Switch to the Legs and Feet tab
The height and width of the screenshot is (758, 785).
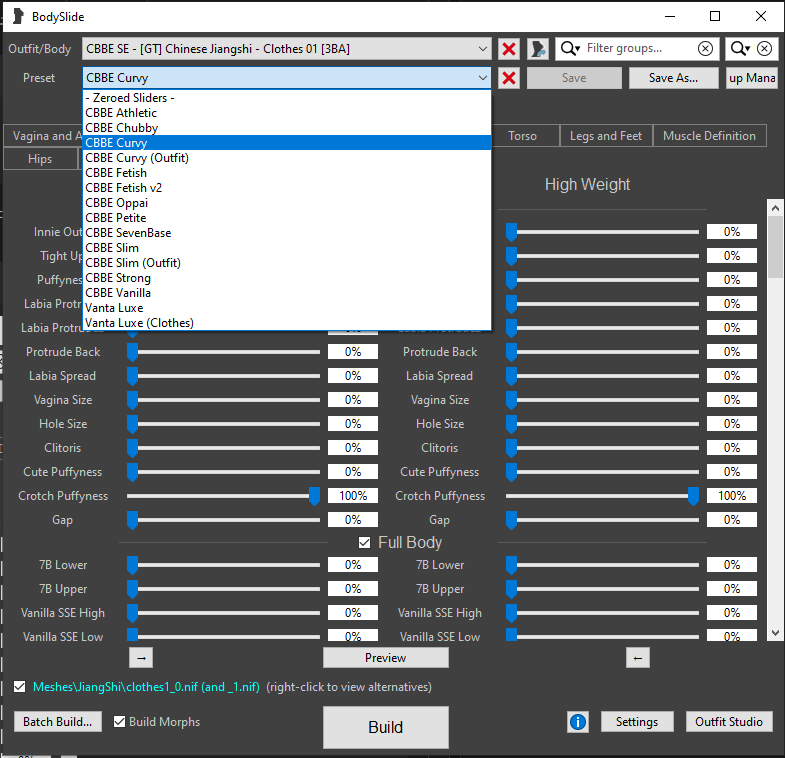(x=606, y=136)
